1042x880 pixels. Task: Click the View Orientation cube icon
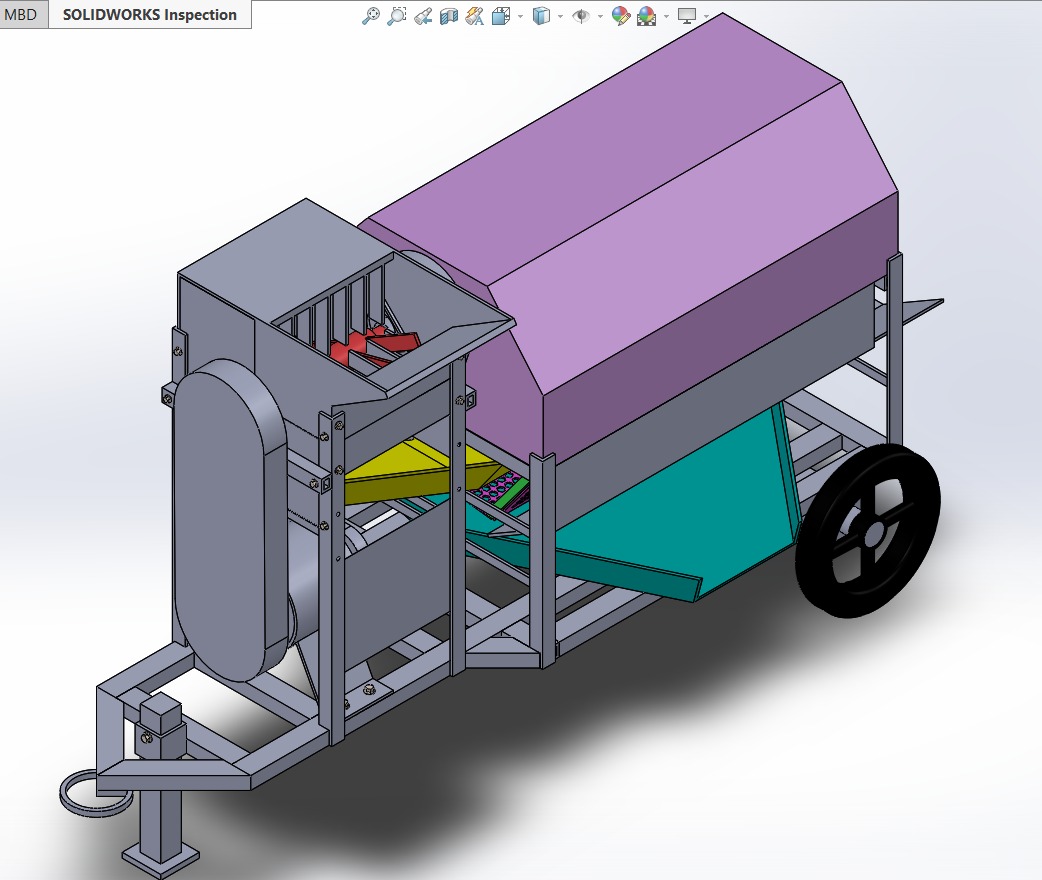point(499,16)
